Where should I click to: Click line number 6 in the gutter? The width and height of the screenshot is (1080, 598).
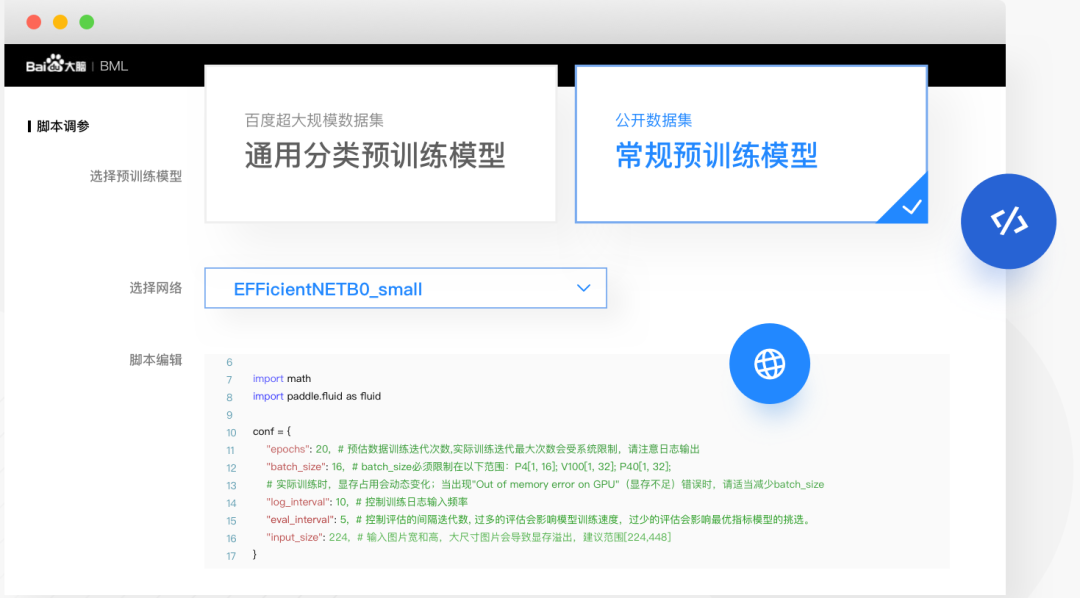point(229,362)
